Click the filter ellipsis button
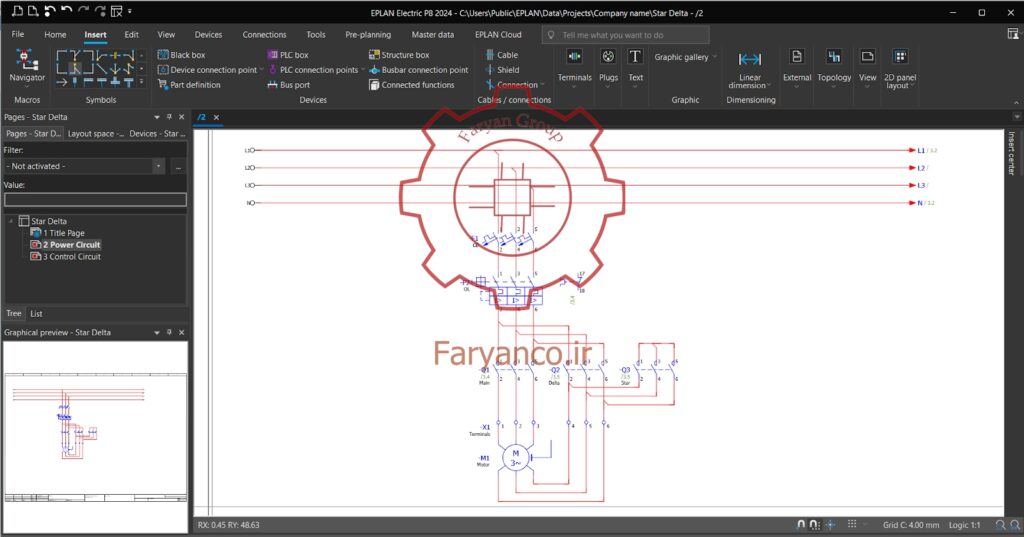 [178, 167]
